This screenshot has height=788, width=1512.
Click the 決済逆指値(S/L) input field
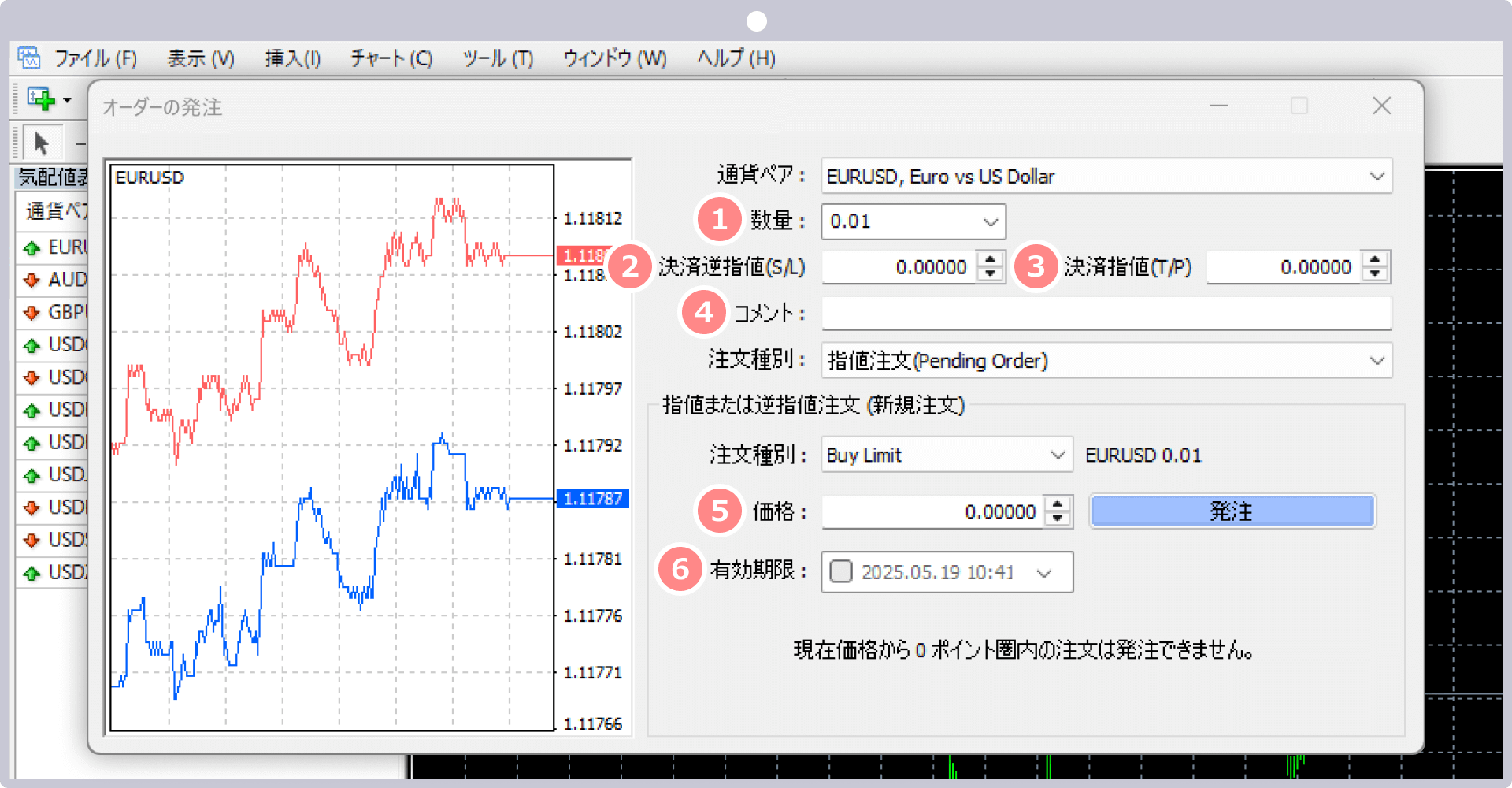click(x=899, y=267)
